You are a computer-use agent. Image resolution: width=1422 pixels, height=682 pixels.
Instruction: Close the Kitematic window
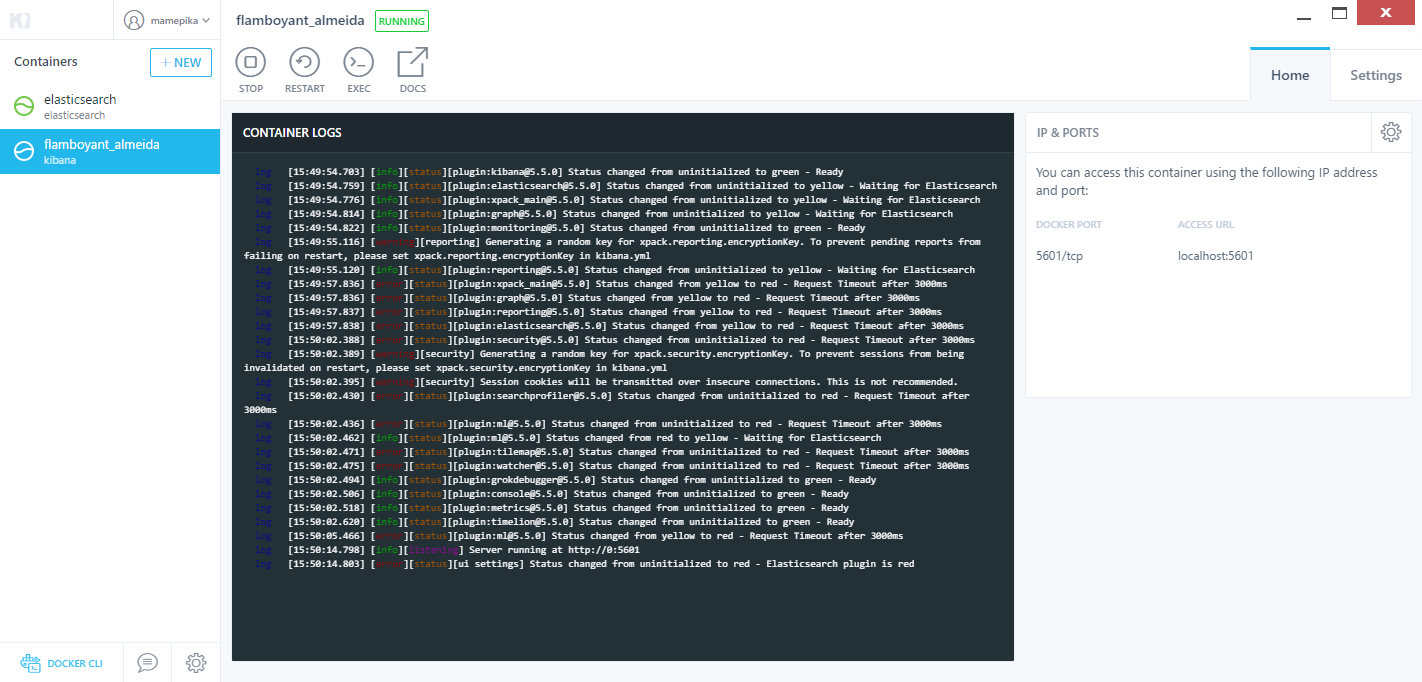pos(1388,13)
